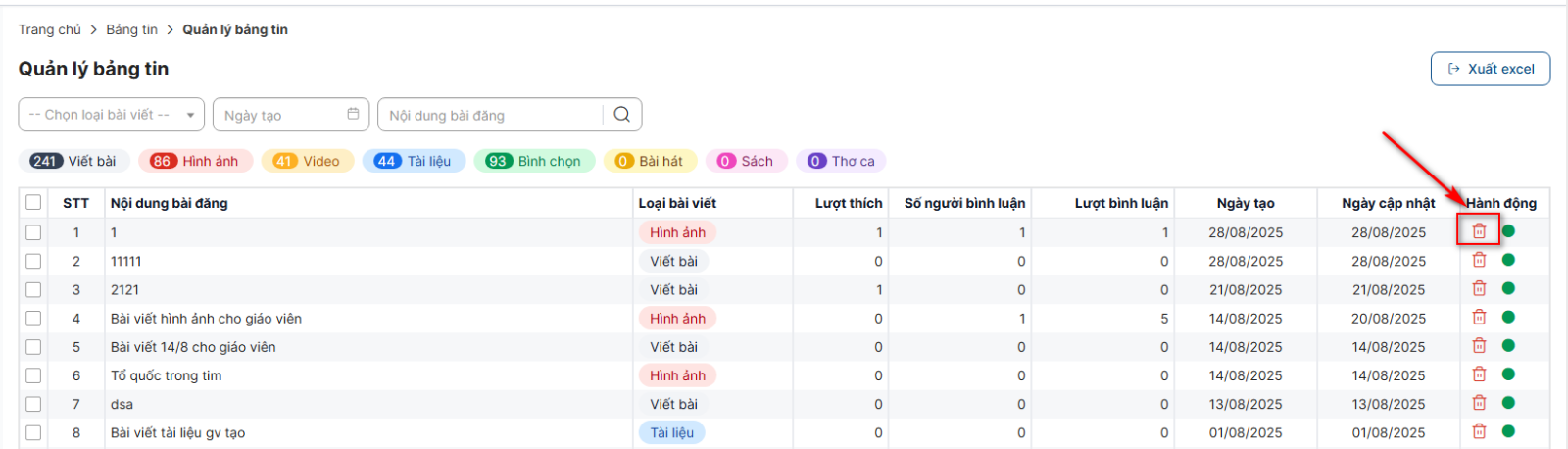Trash icon for 'Bài viết tài liệu gv tạo'
1568x449 pixels.
[x=1479, y=431]
